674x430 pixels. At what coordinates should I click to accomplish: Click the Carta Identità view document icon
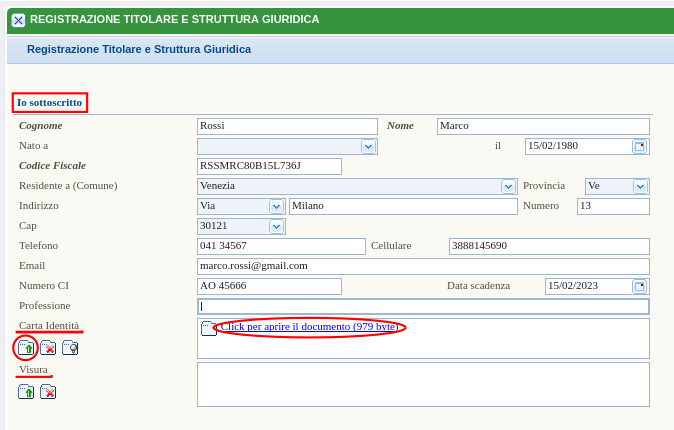coord(70,348)
